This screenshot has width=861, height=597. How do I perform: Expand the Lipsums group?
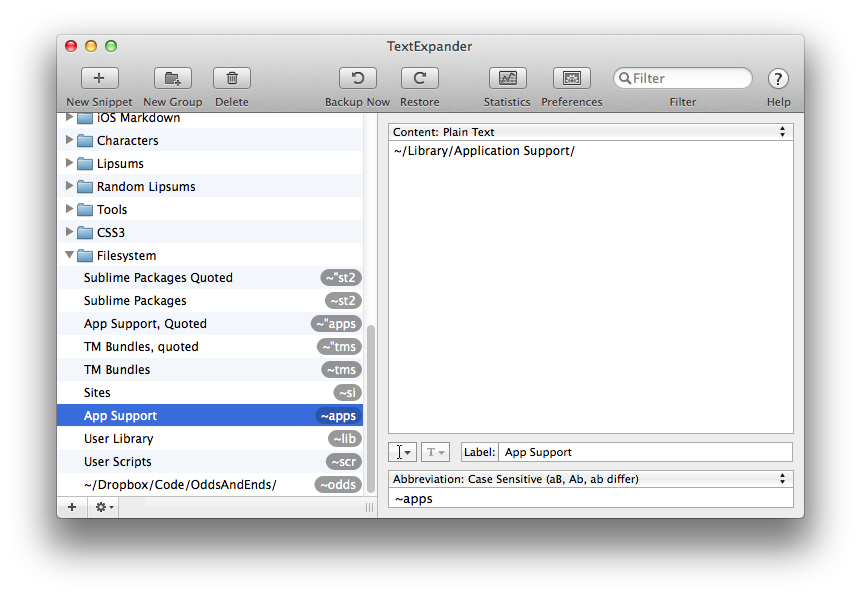click(x=69, y=163)
